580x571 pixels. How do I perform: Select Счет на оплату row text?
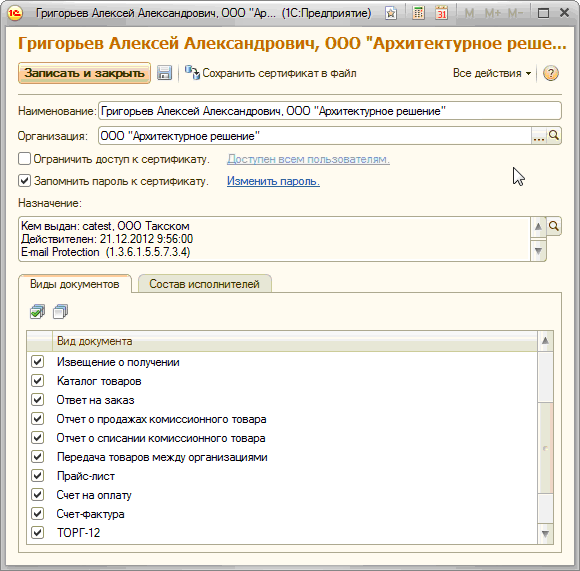(94, 495)
